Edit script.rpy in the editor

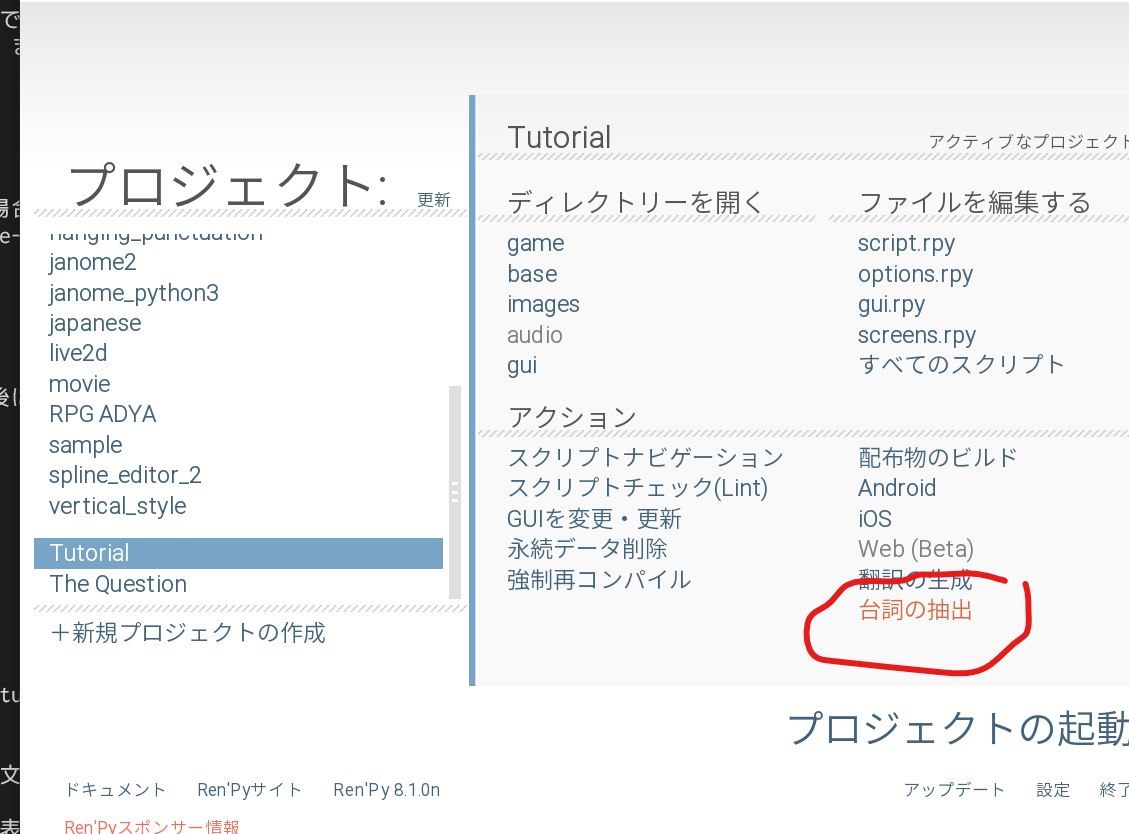(906, 243)
